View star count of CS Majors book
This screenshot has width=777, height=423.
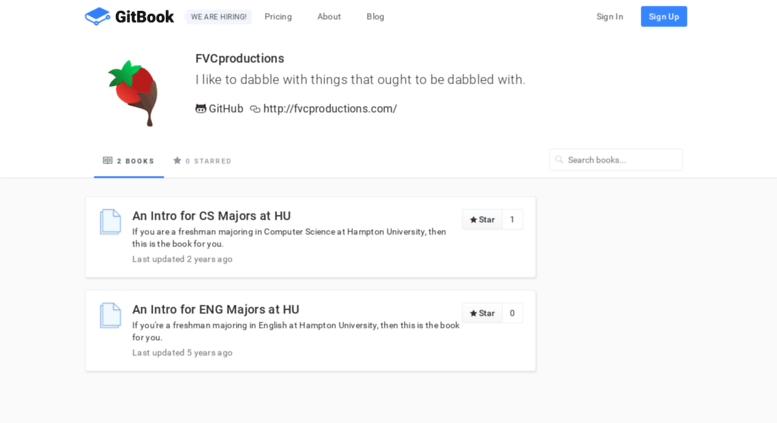512,219
